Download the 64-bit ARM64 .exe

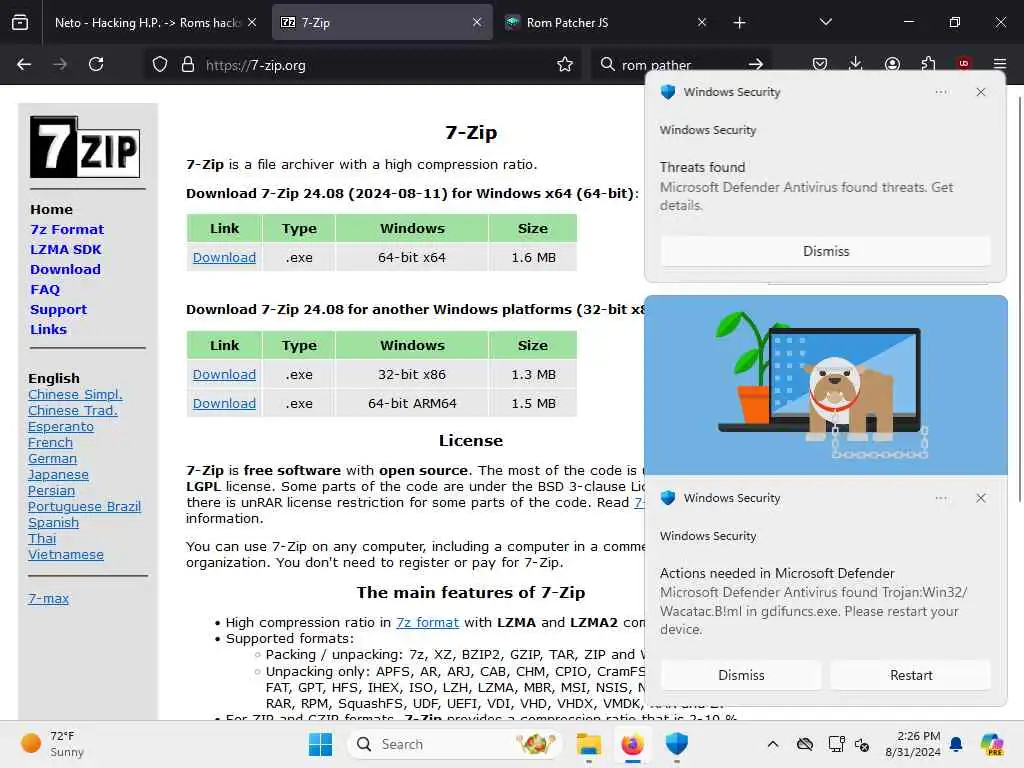coord(224,403)
